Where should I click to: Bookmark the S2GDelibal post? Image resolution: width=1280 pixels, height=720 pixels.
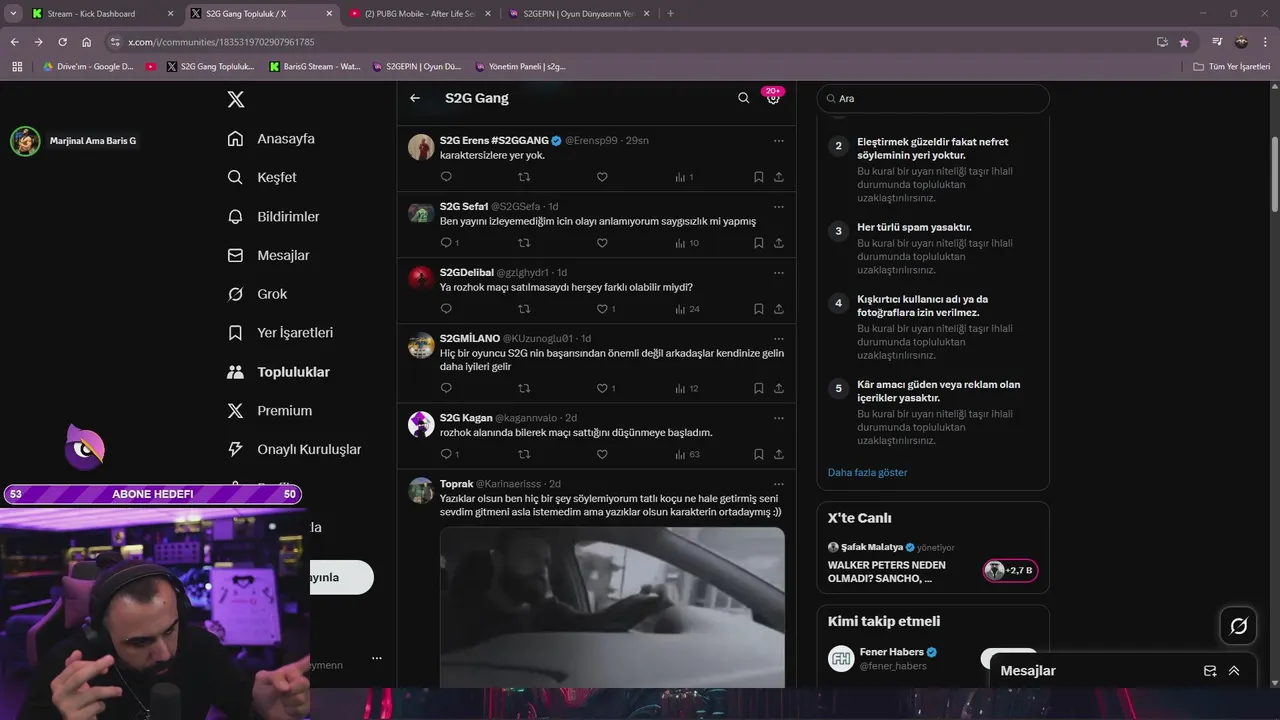(x=758, y=309)
